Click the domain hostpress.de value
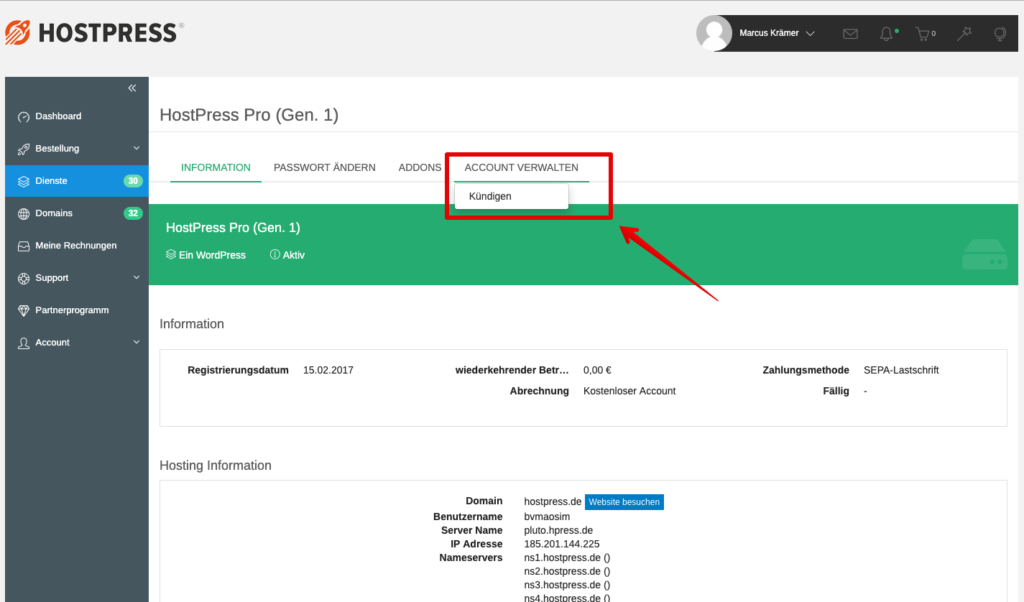 [552, 501]
